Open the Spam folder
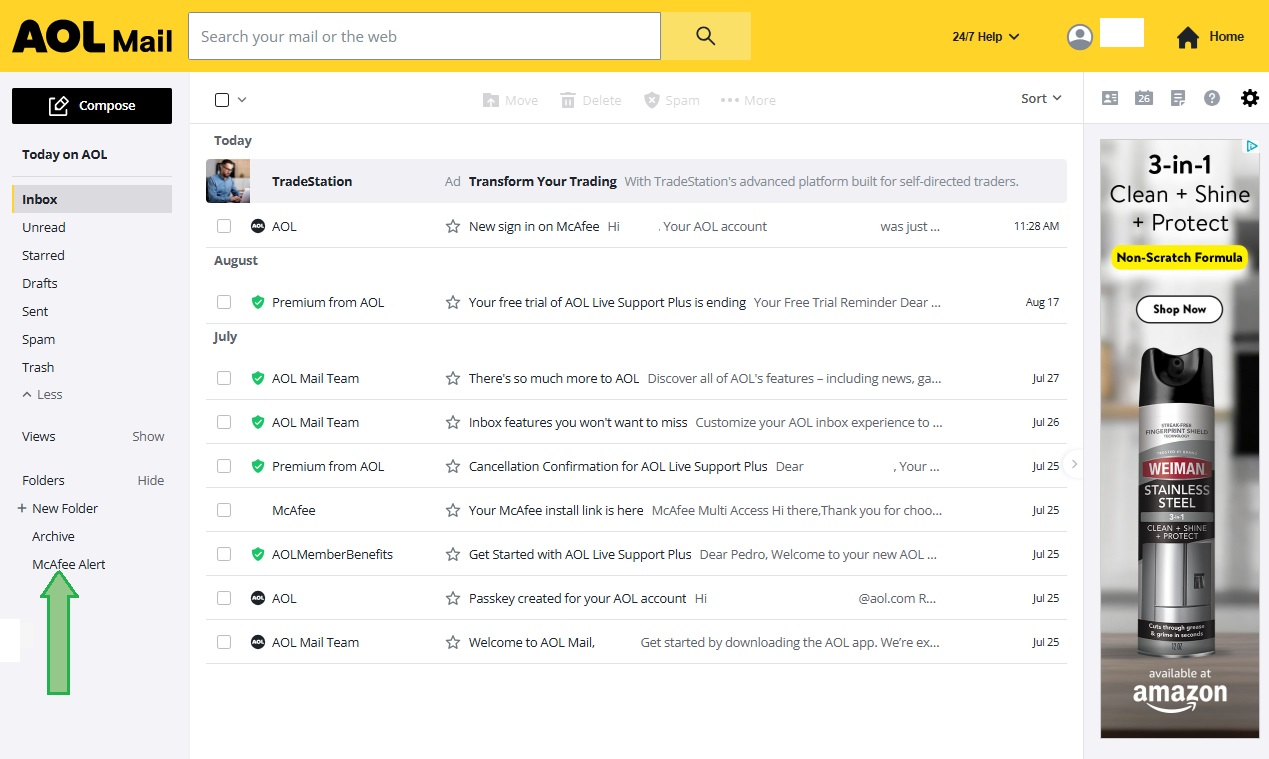This screenshot has height=759, width=1269. (39, 339)
